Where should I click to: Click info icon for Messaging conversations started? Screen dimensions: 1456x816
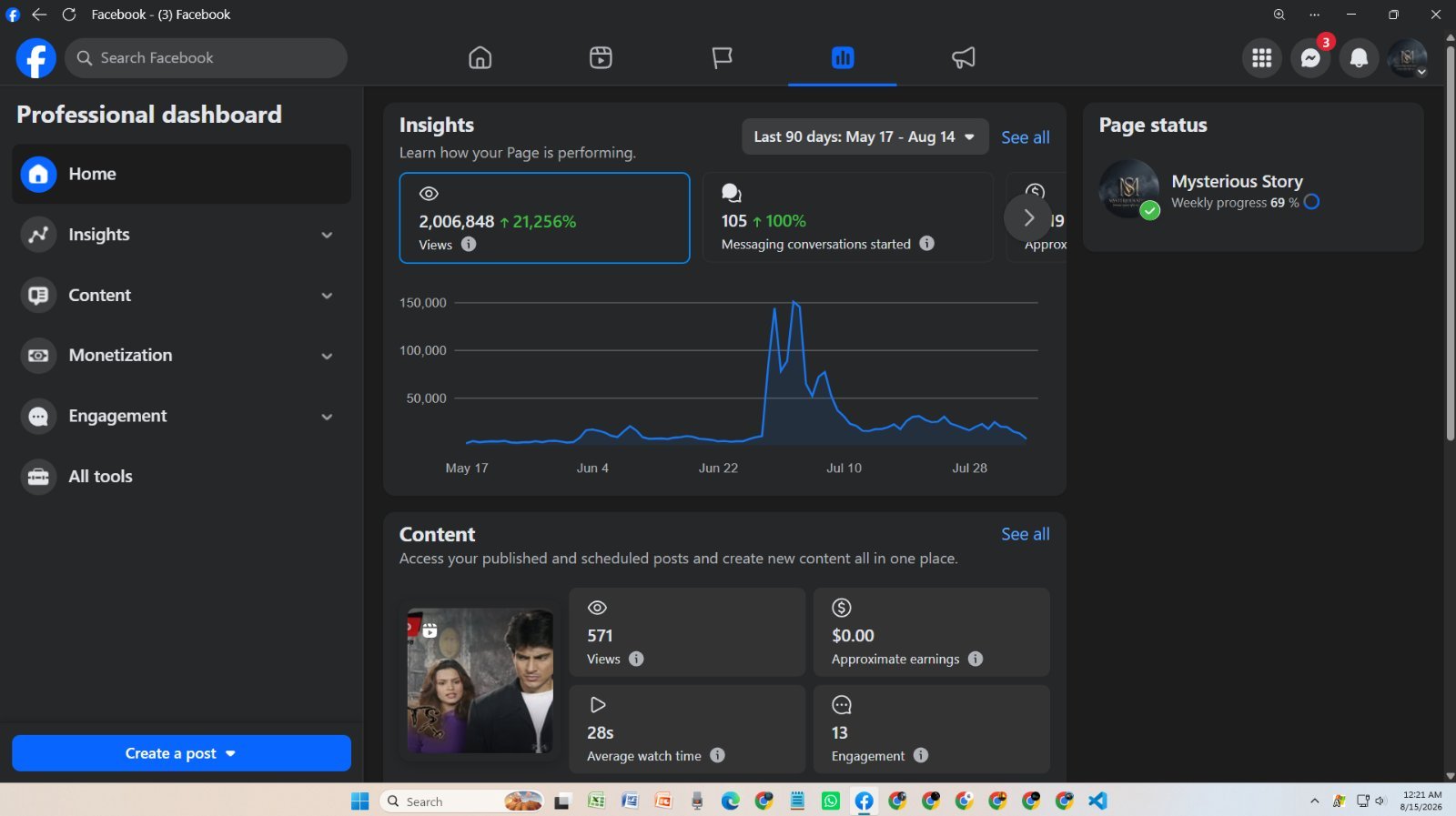coord(926,243)
